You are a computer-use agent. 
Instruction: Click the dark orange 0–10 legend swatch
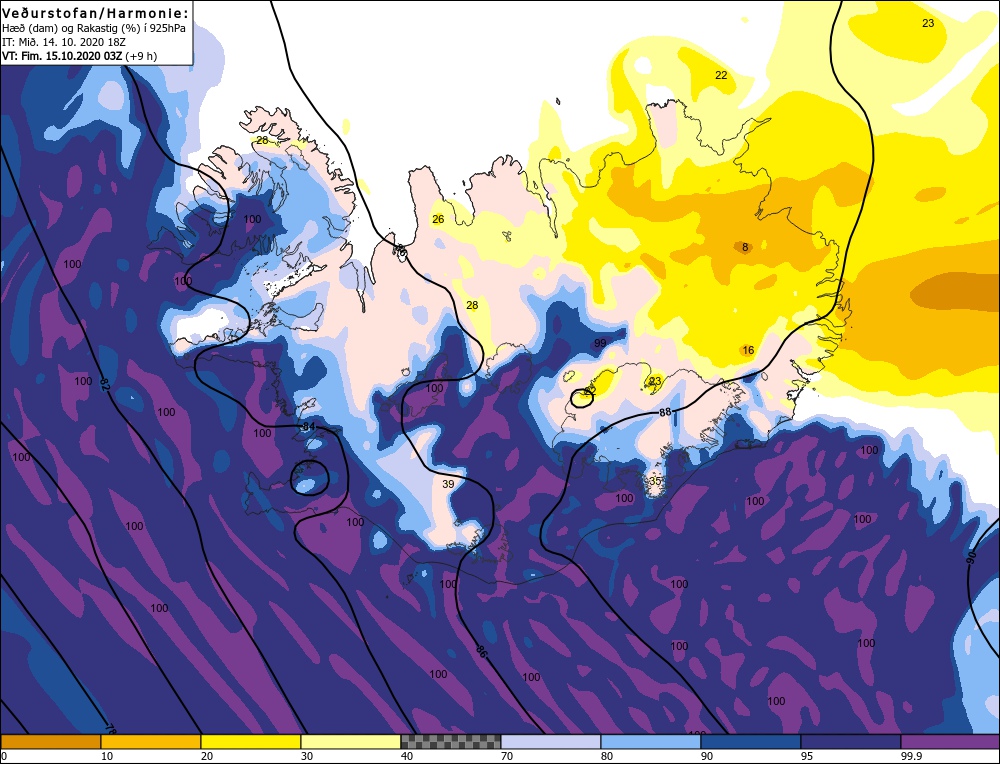50,742
